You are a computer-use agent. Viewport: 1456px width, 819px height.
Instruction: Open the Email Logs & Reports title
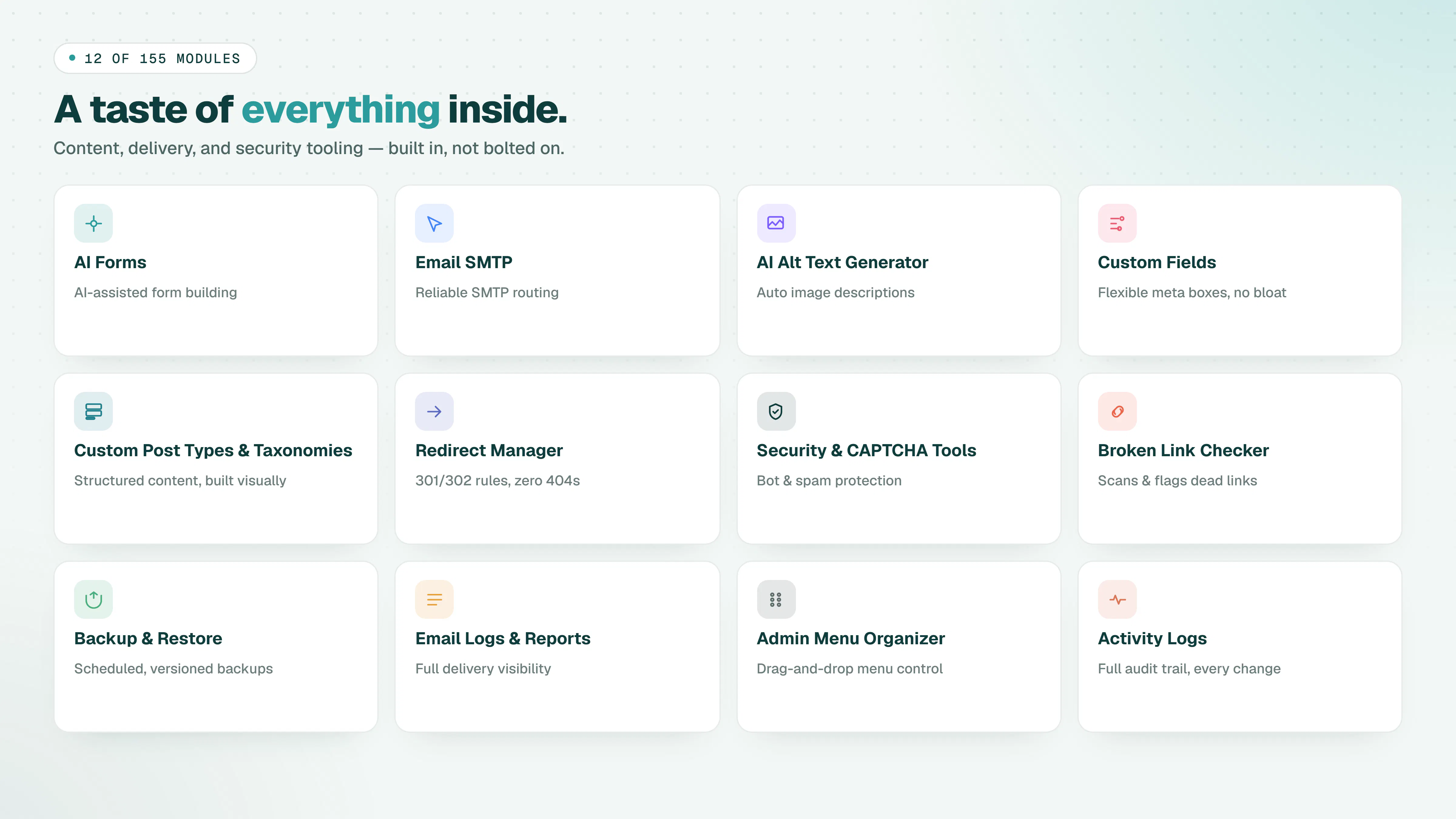coord(503,638)
